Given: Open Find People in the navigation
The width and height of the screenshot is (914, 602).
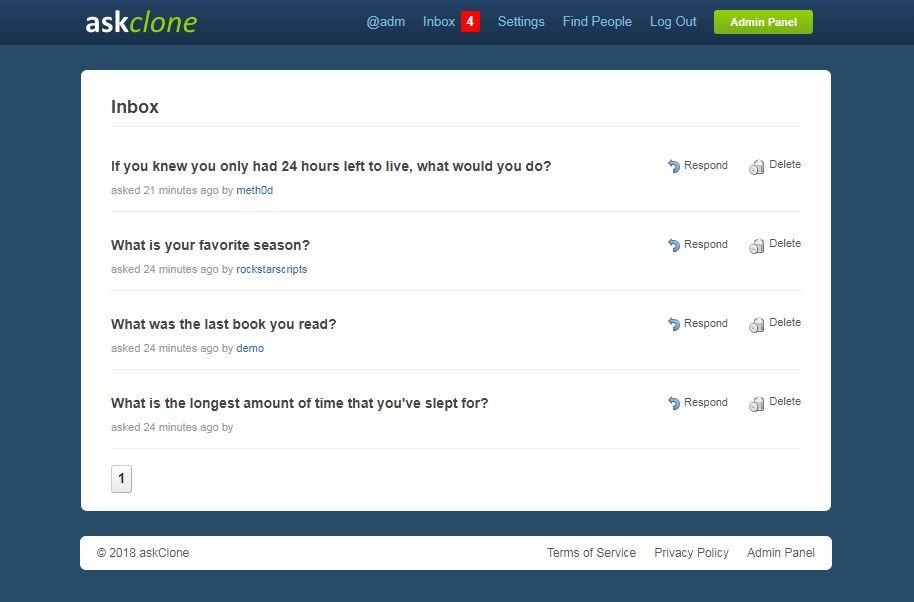Looking at the screenshot, I should (597, 22).
